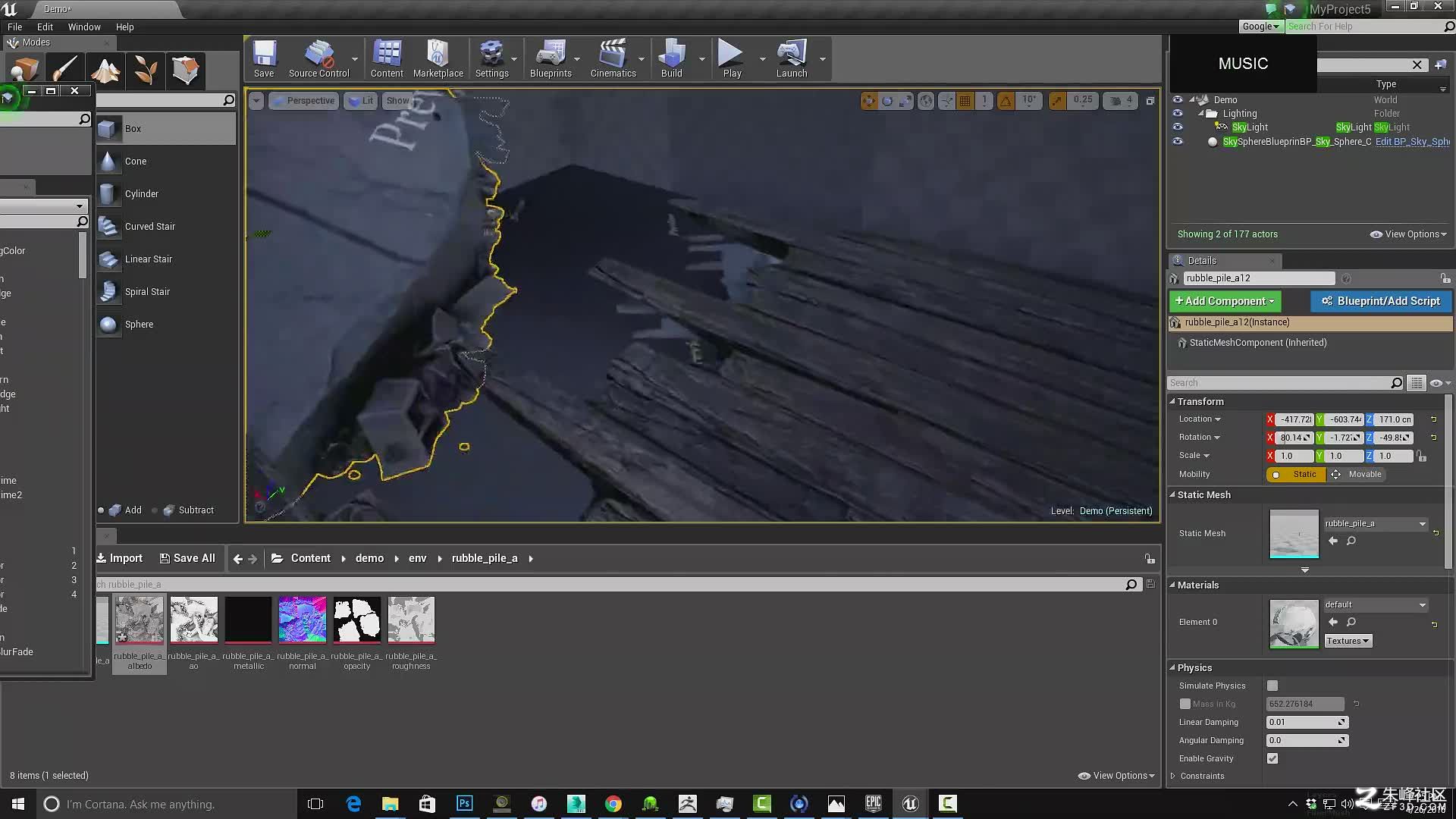
Task: Open Edit menu
Action: 45,27
